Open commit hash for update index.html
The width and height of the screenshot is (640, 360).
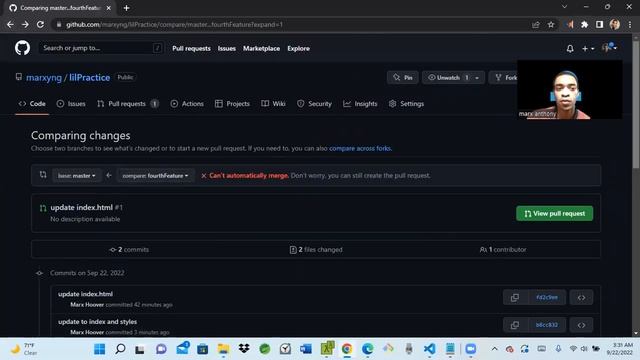click(547, 298)
